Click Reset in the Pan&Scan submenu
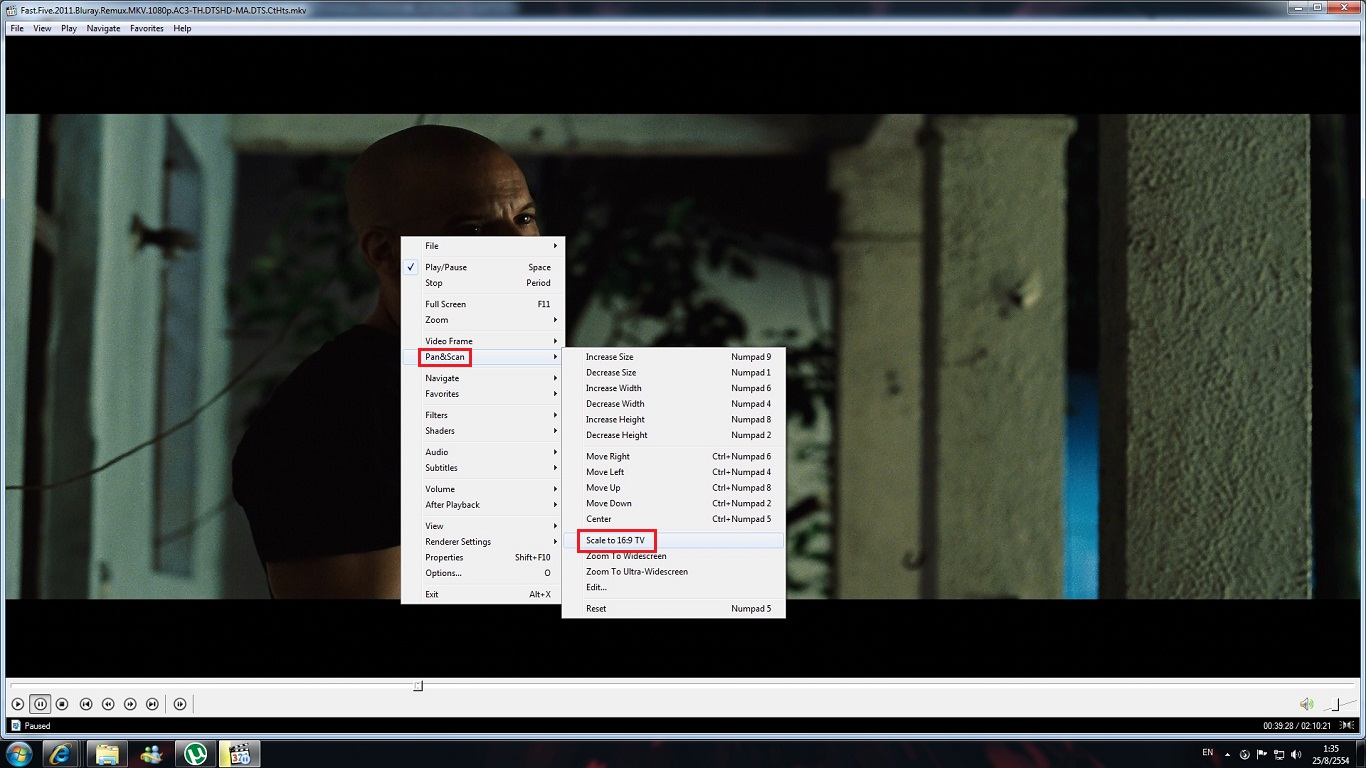Viewport: 1366px width, 768px height. point(673,608)
